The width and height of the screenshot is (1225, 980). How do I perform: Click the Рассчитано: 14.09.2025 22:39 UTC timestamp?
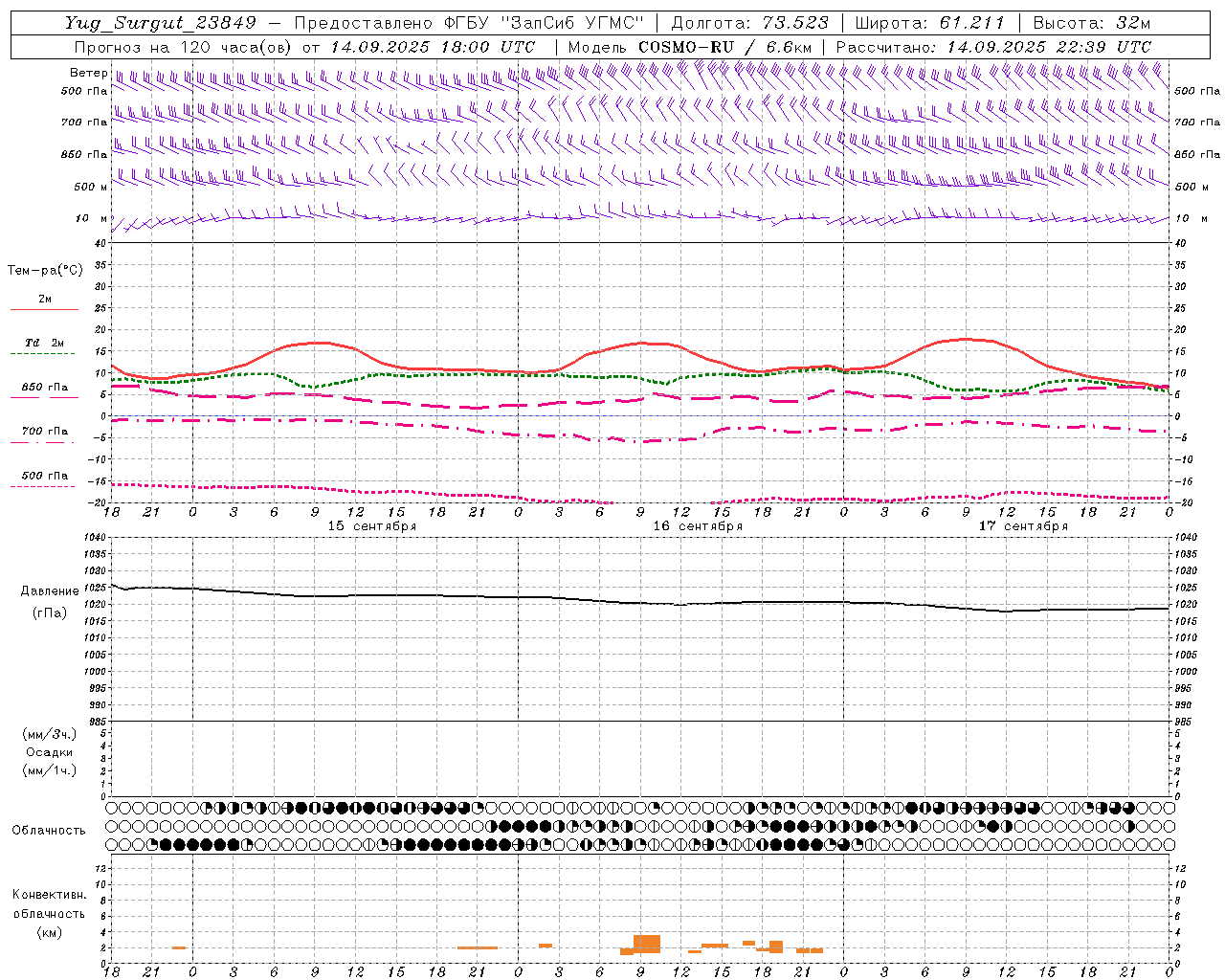(x=993, y=47)
